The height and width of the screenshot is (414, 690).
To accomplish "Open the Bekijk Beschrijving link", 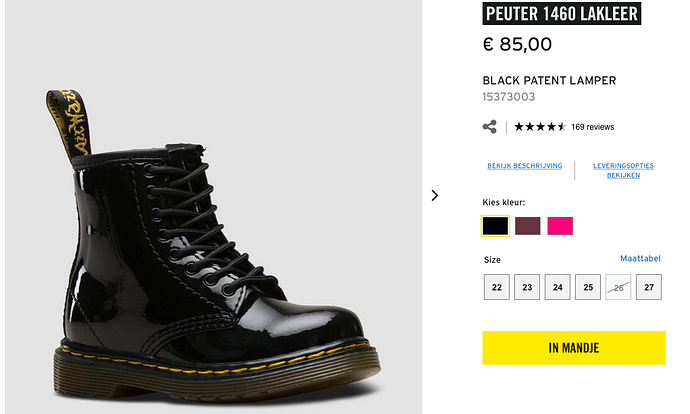I will point(525,166).
